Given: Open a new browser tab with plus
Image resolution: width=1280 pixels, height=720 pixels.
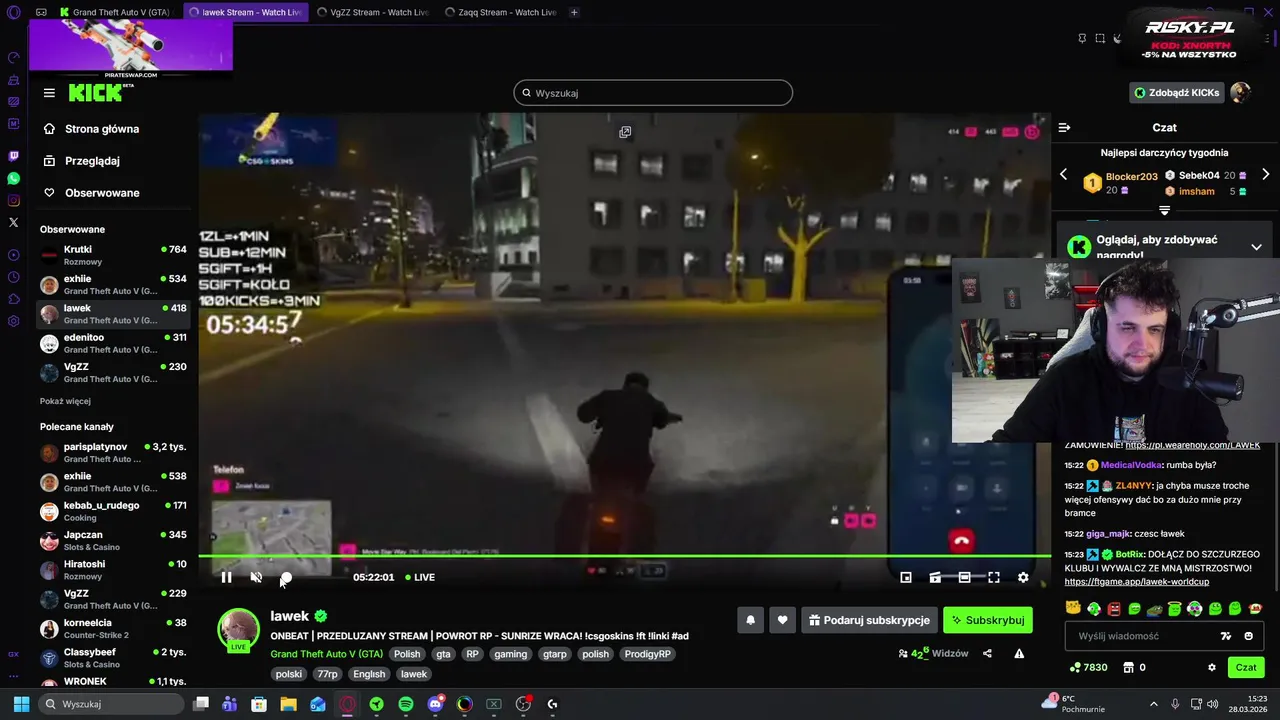Looking at the screenshot, I should [574, 12].
